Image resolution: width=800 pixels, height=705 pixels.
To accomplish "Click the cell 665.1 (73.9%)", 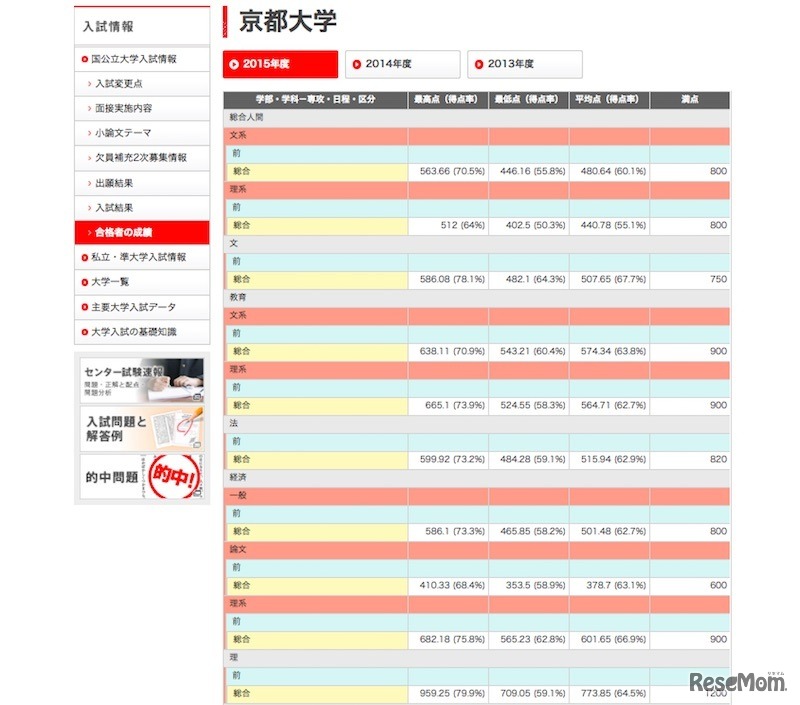I will pyautogui.click(x=448, y=406).
